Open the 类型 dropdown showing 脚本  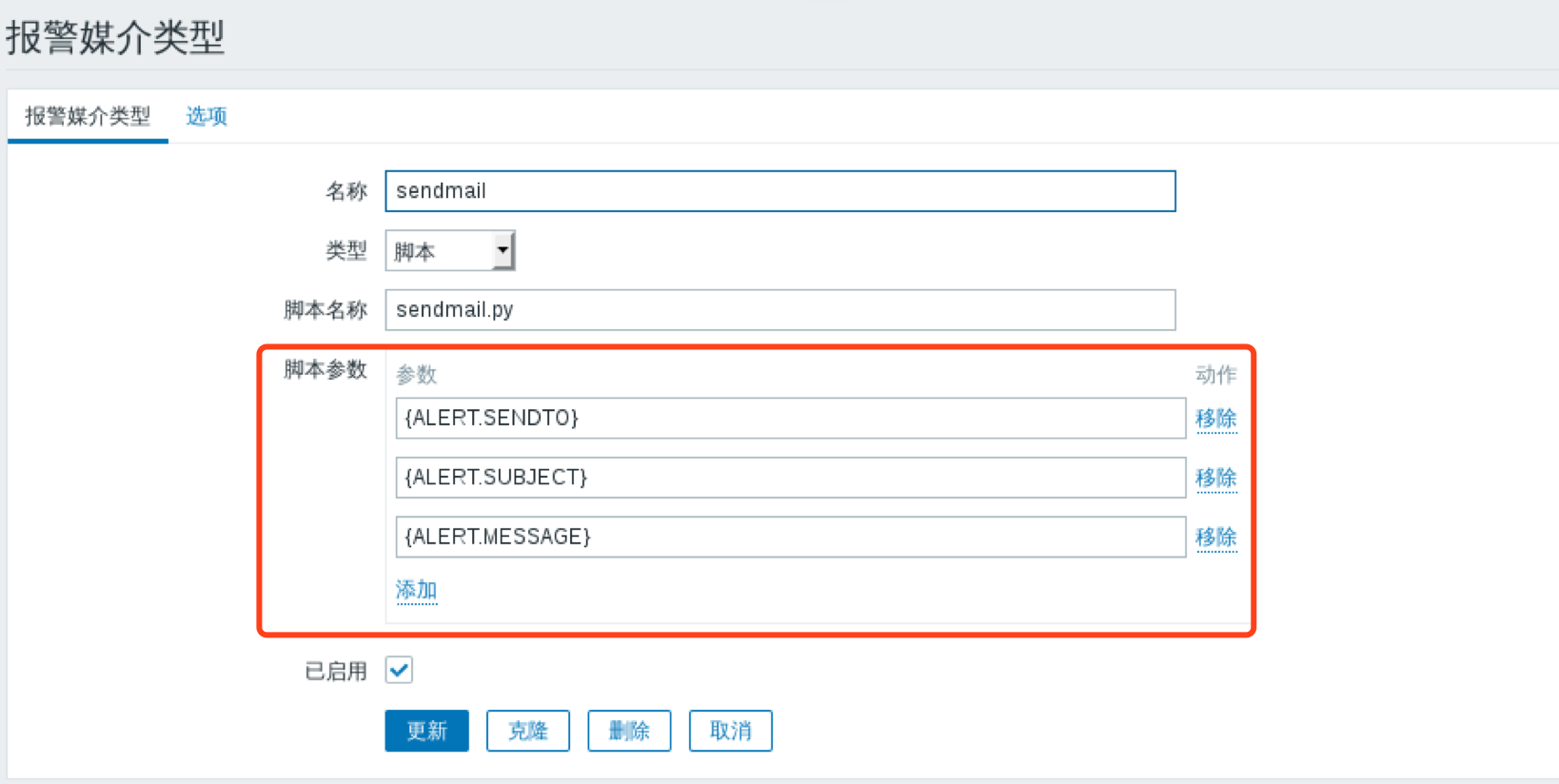pos(449,251)
